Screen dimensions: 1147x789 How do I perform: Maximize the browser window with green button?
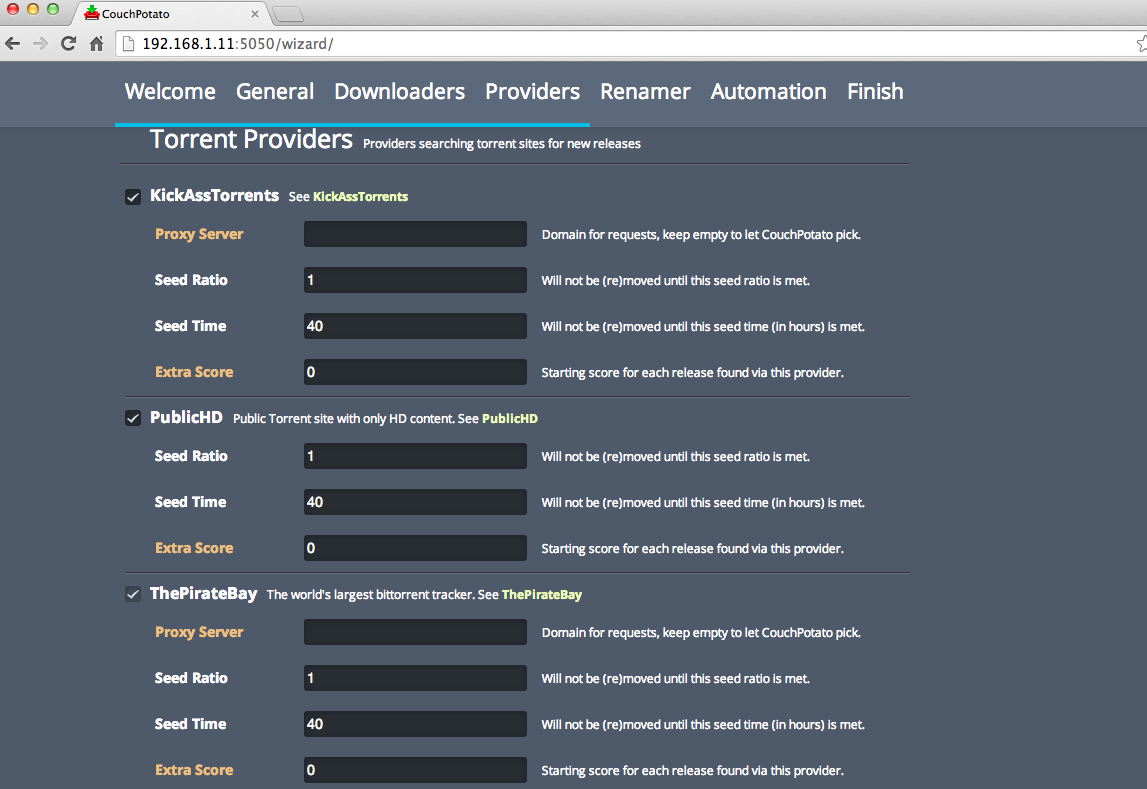click(53, 10)
